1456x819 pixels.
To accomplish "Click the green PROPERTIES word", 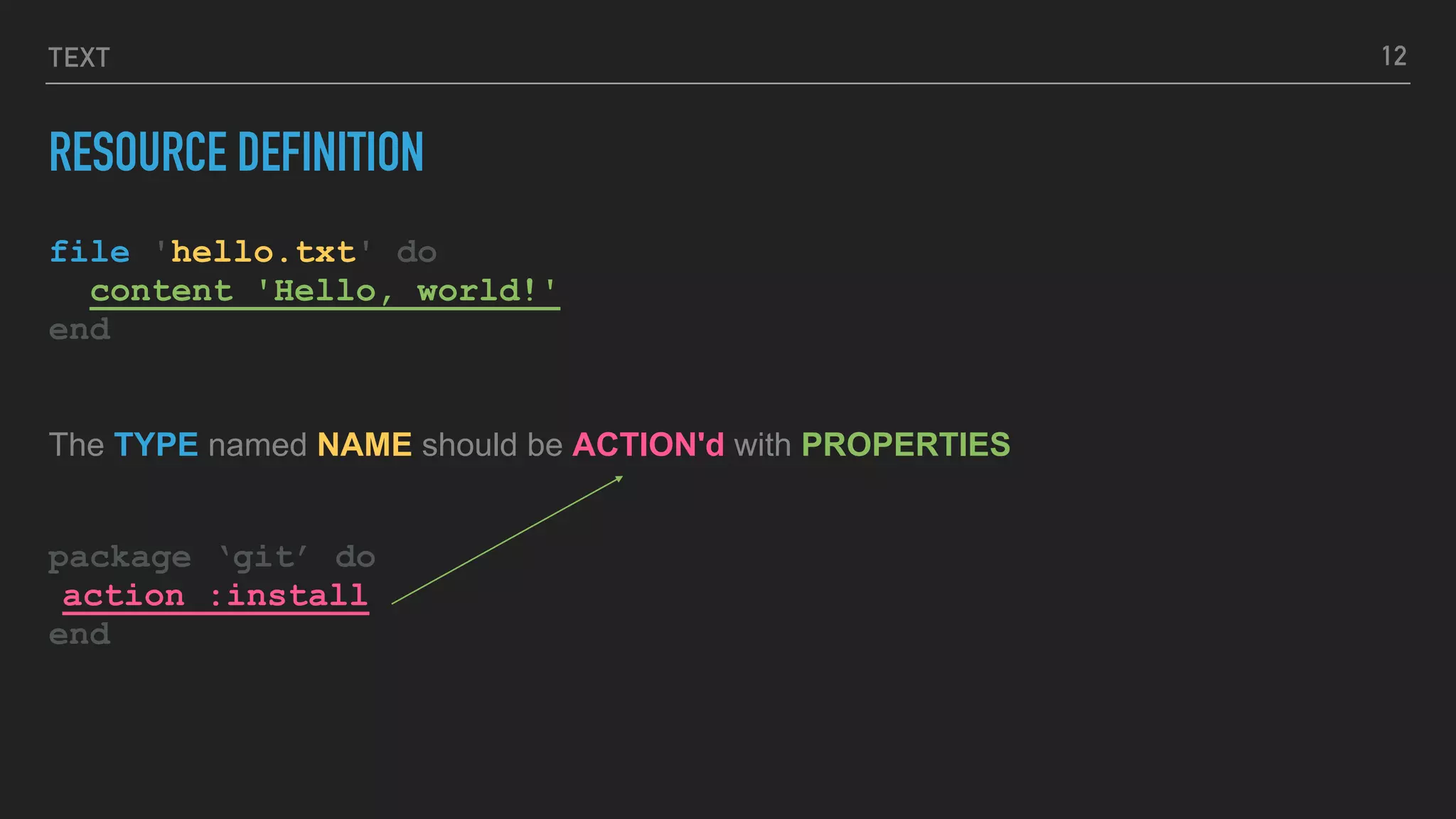I will click(905, 445).
